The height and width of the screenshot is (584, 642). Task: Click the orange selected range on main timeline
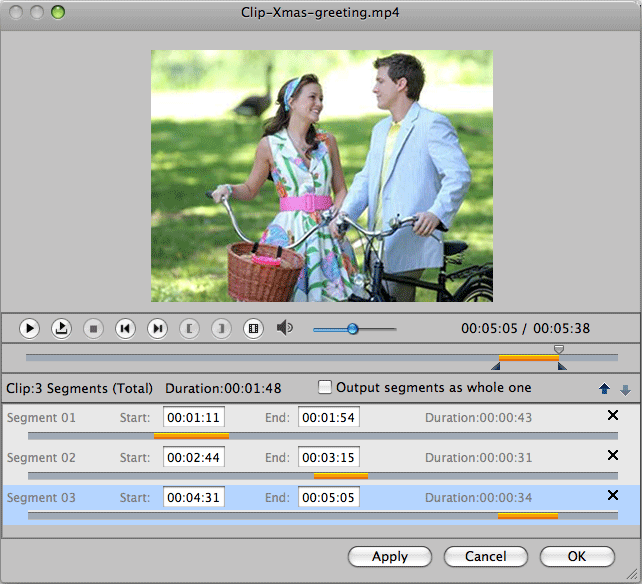(x=529, y=358)
